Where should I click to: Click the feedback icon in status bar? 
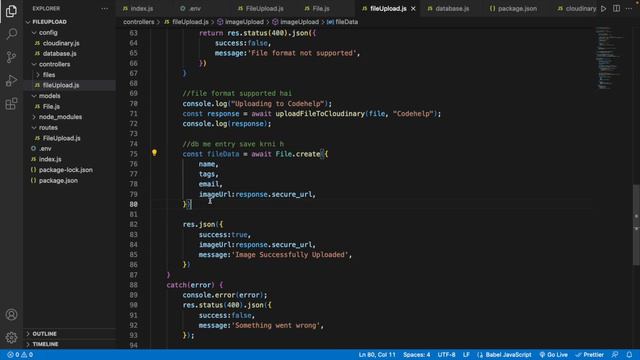pos(615,355)
